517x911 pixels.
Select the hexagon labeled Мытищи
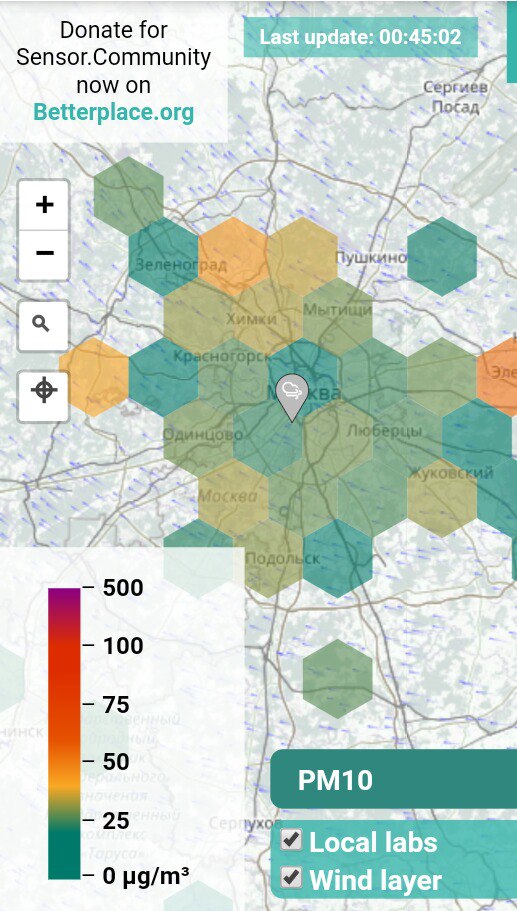[x=338, y=317]
